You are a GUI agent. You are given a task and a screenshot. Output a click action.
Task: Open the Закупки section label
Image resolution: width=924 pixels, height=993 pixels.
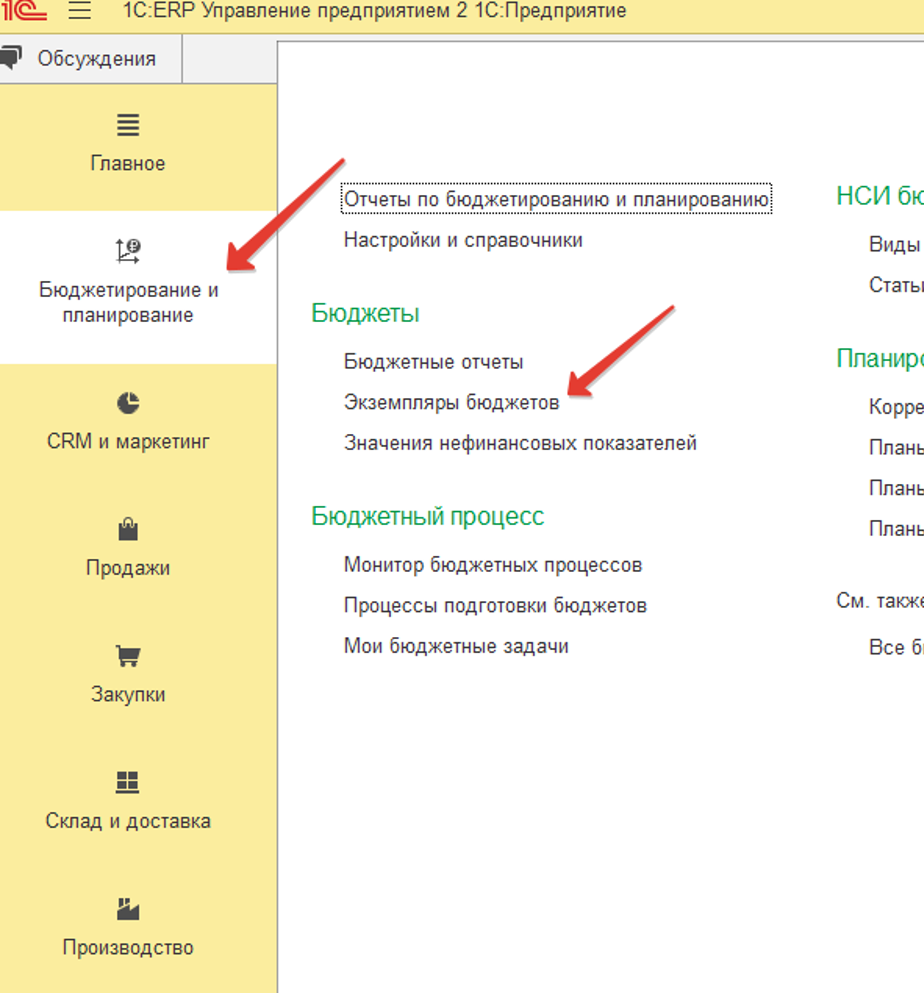point(128,695)
